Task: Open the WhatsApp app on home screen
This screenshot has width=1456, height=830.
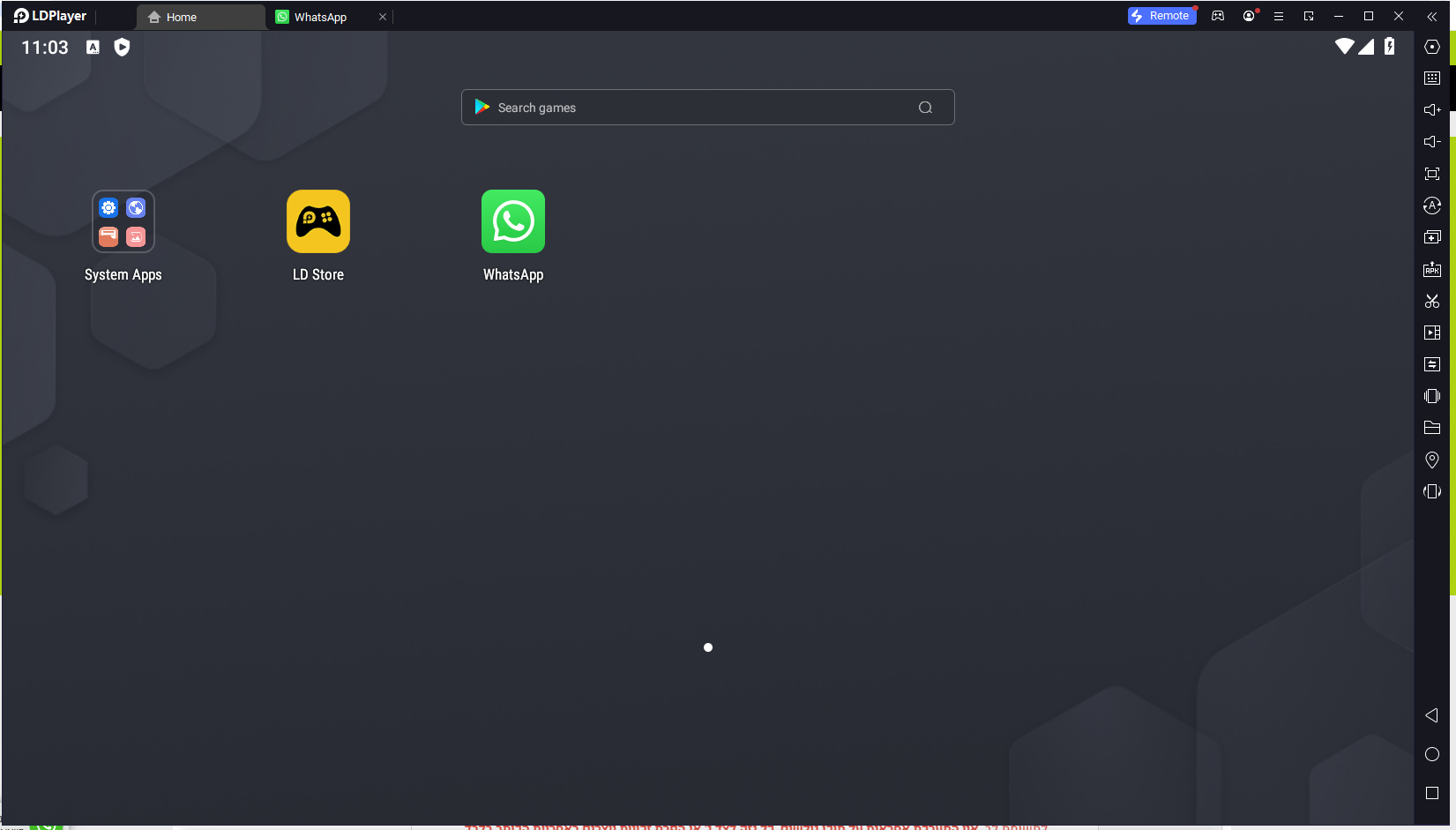Action: click(x=513, y=221)
